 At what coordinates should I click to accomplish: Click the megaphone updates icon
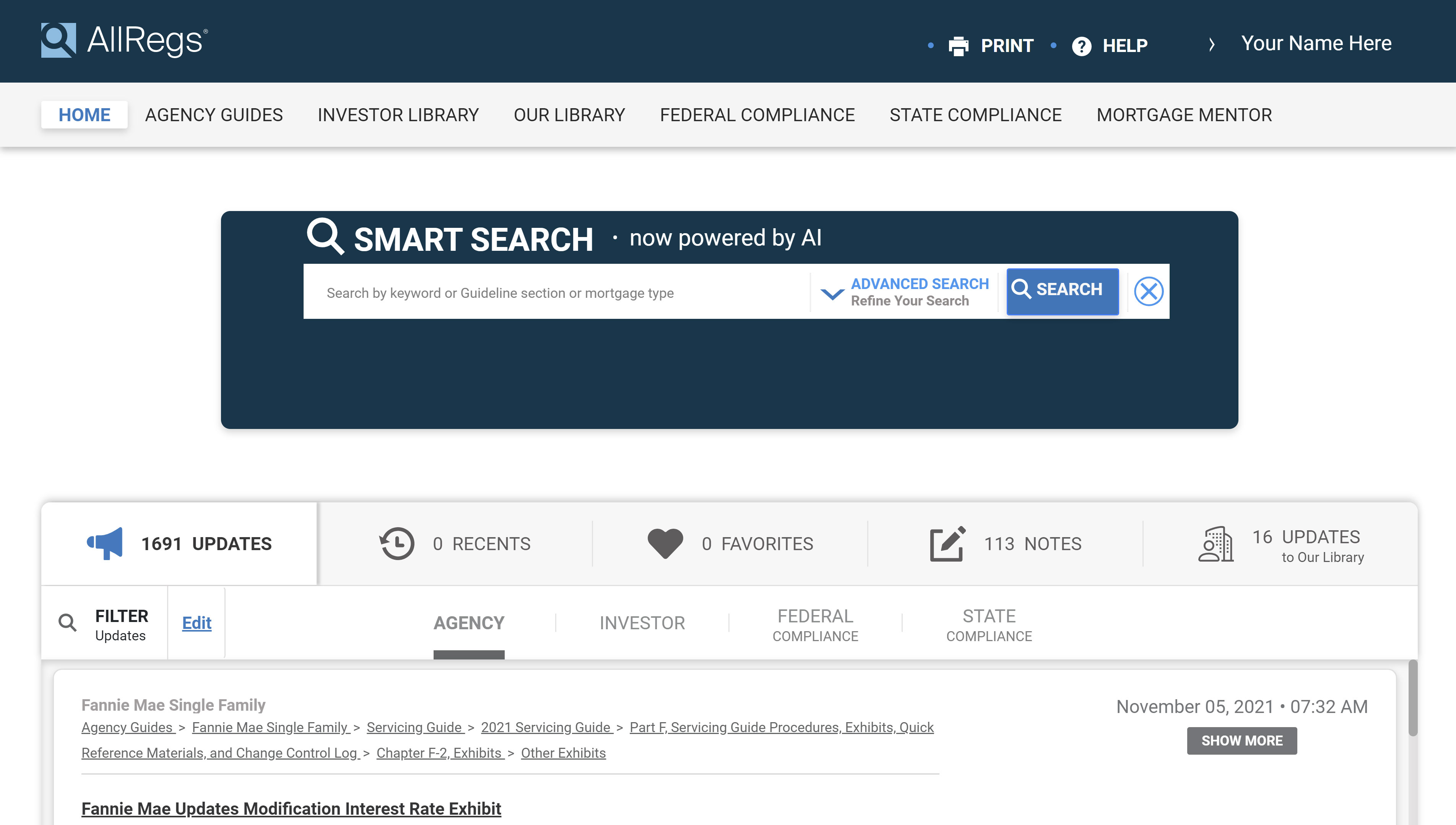[105, 543]
